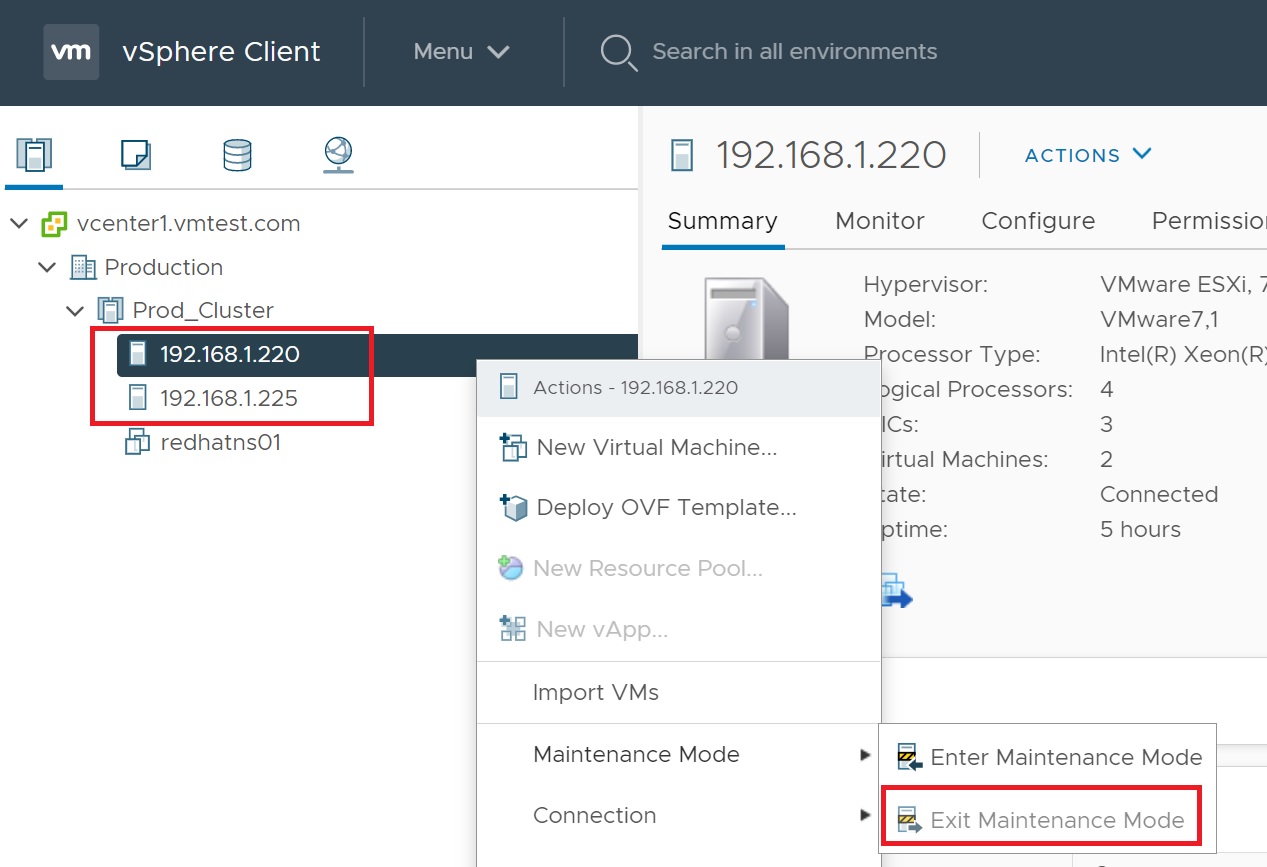Switch to VMs and Templates view icon

(x=135, y=155)
